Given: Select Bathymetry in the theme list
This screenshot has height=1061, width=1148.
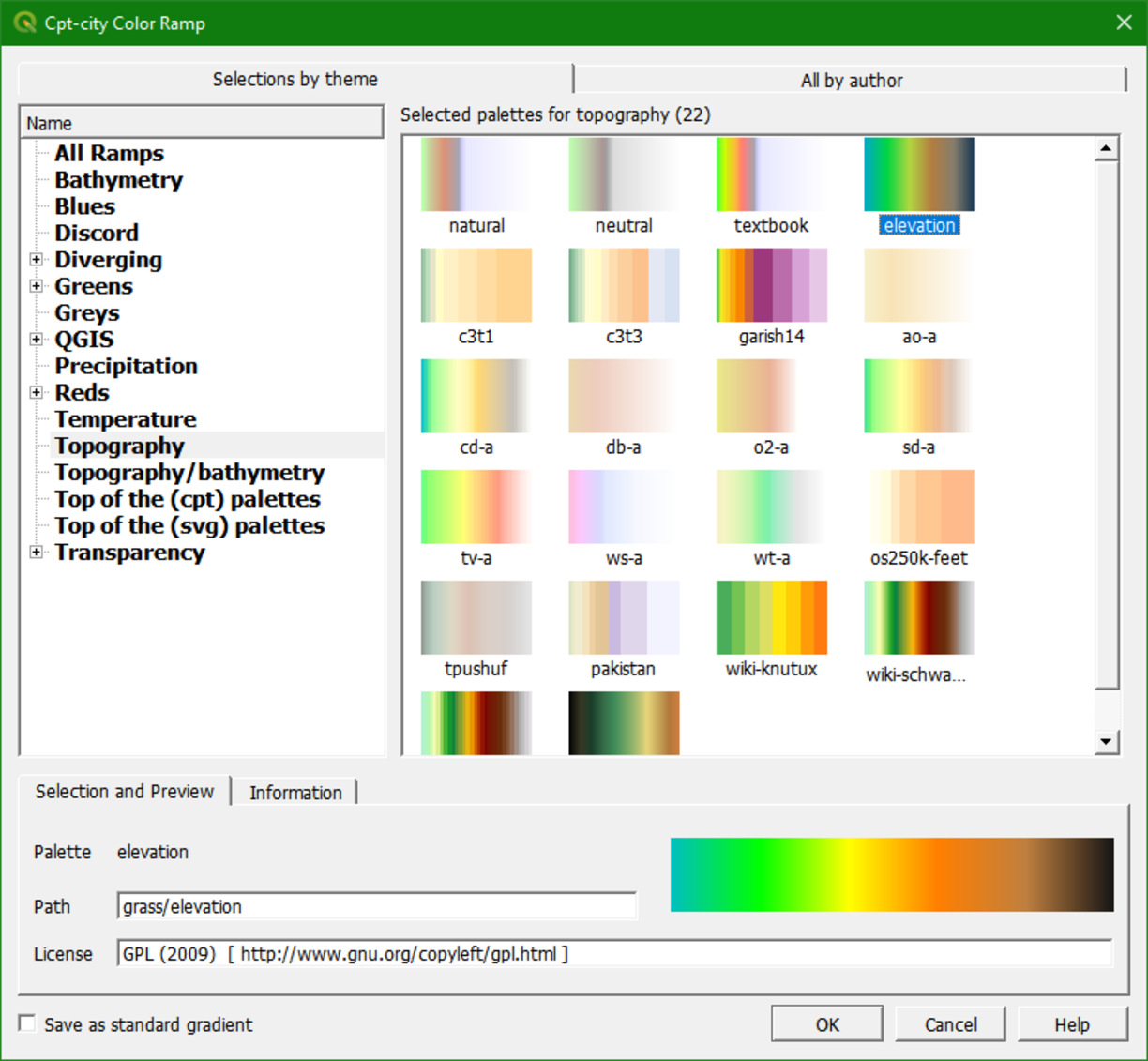Looking at the screenshot, I should 118,180.
